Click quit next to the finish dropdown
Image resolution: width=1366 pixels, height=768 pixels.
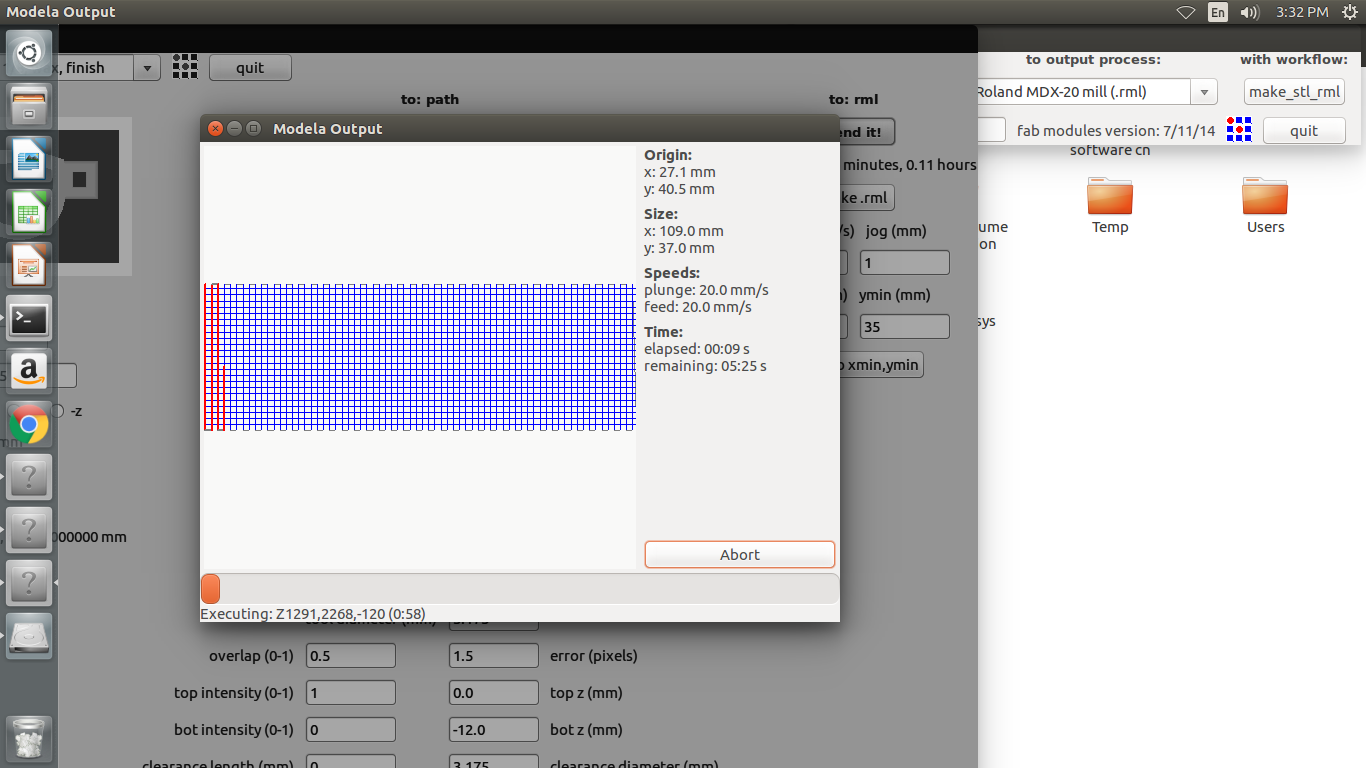[x=250, y=68]
